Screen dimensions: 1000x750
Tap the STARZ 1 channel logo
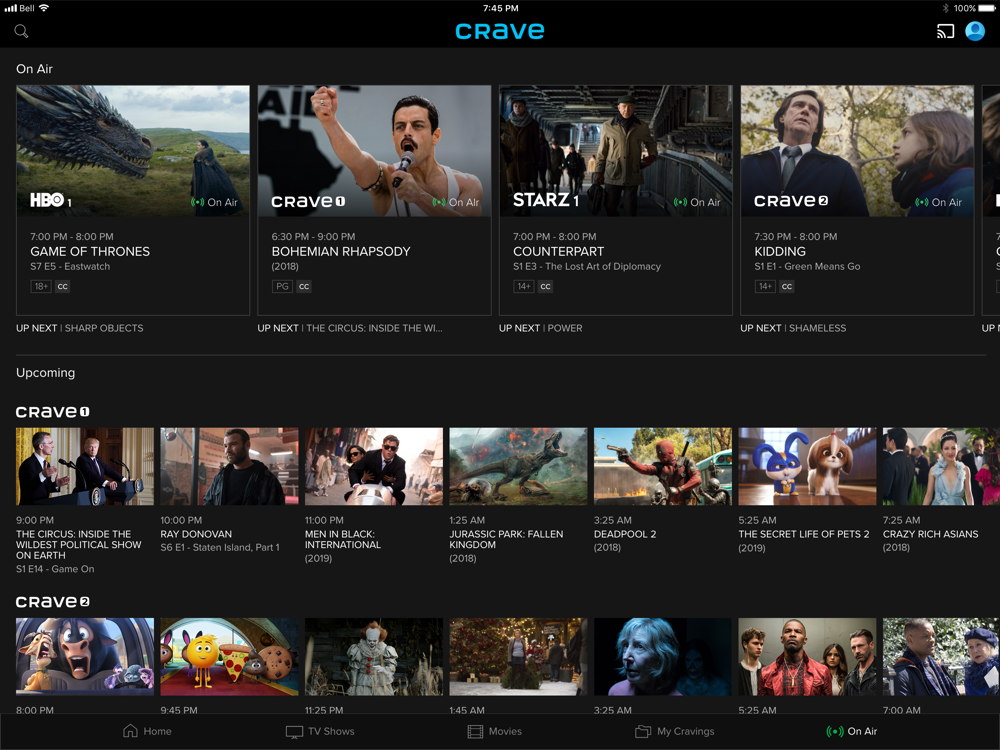(x=546, y=200)
